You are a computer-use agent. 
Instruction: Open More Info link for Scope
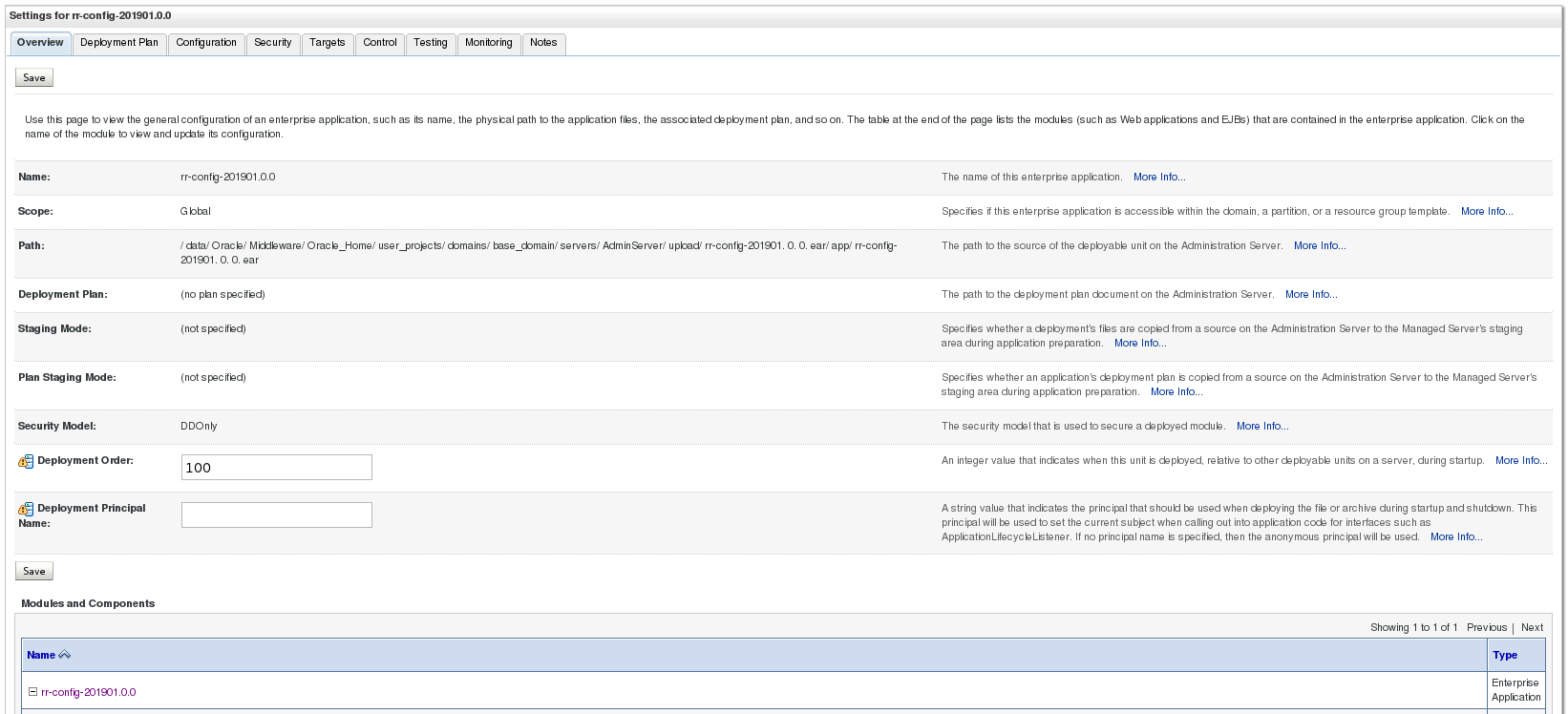click(1487, 212)
